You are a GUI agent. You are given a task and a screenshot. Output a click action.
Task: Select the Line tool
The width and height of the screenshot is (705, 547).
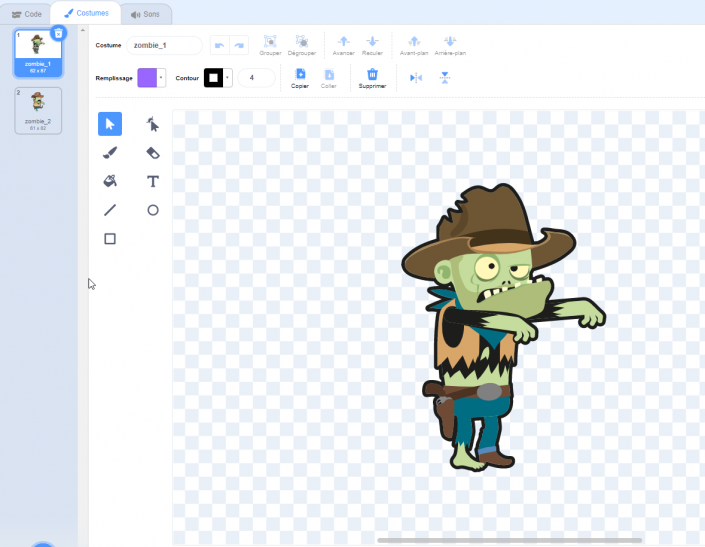tap(110, 210)
